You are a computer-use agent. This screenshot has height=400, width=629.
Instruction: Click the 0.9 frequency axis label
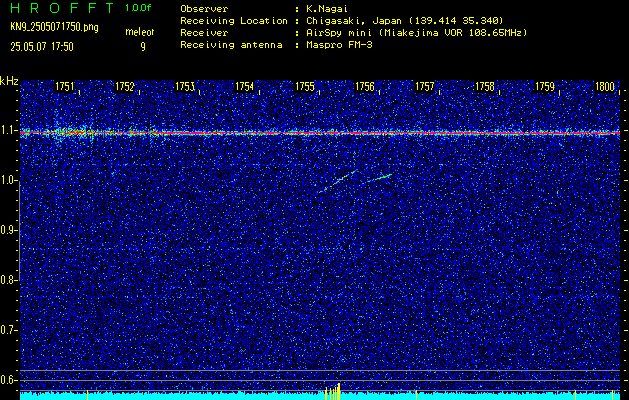[x=8, y=231]
